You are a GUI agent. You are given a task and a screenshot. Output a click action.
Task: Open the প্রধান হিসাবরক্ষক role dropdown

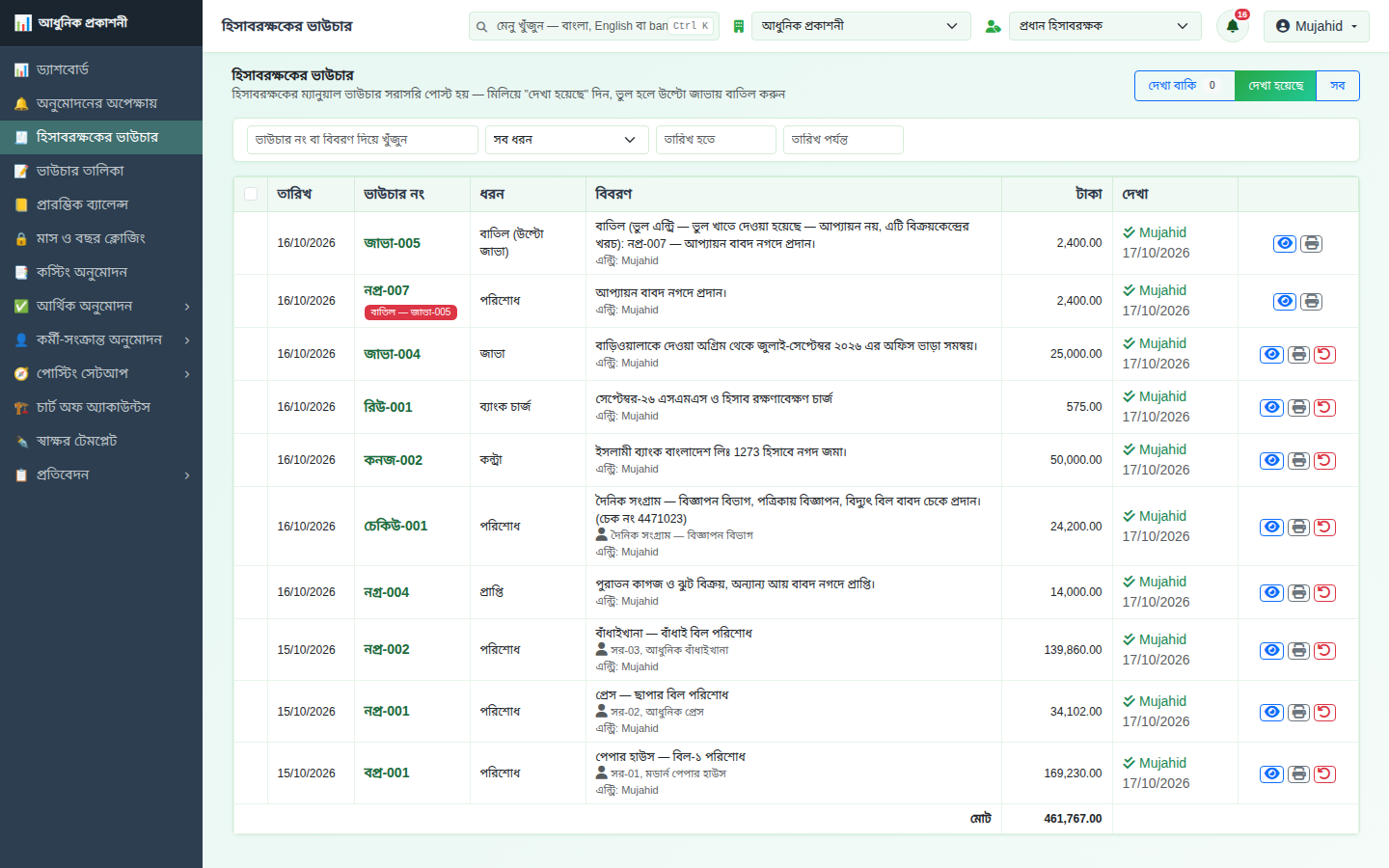1105,26
